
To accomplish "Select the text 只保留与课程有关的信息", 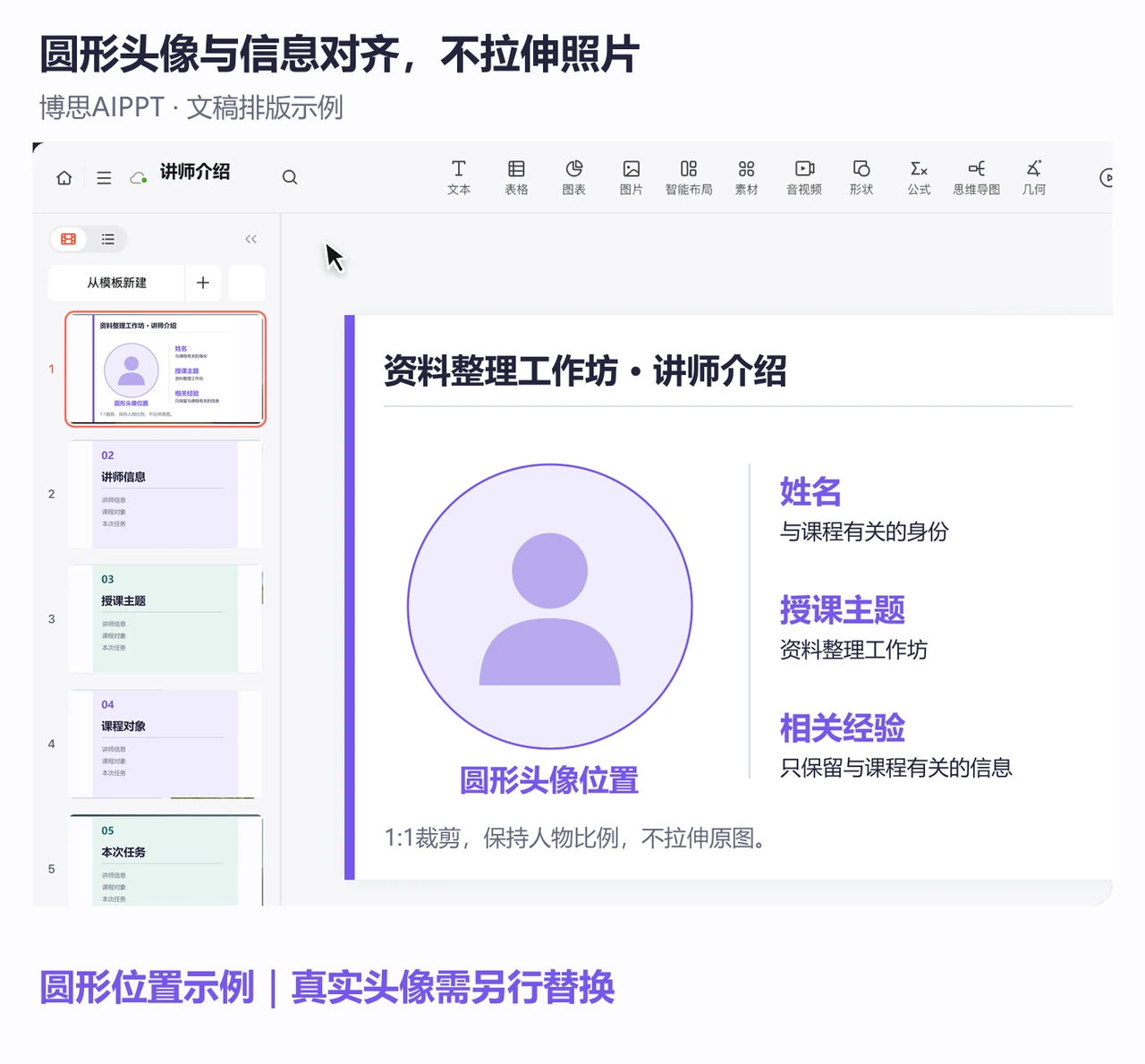I will pyautogui.click(x=896, y=768).
